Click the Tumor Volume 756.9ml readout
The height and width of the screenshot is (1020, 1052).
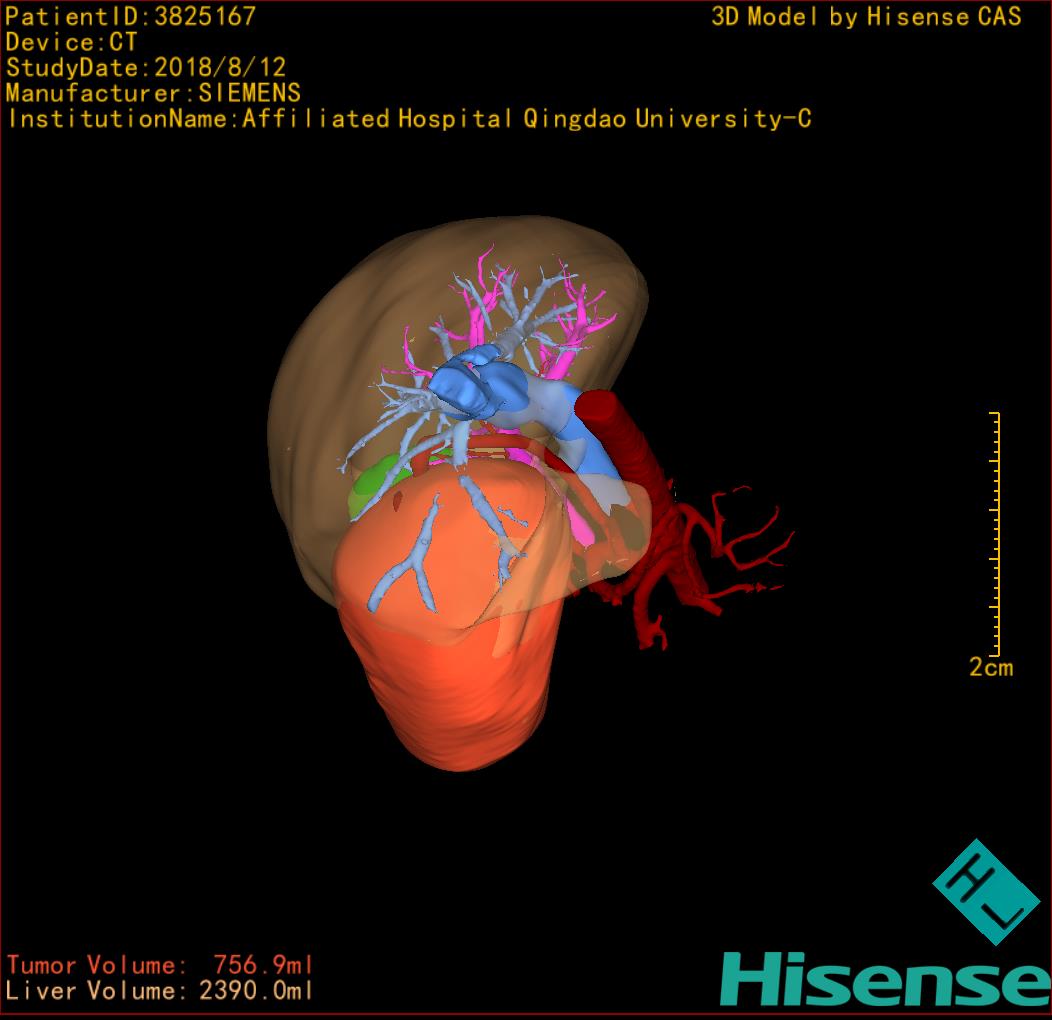160,965
